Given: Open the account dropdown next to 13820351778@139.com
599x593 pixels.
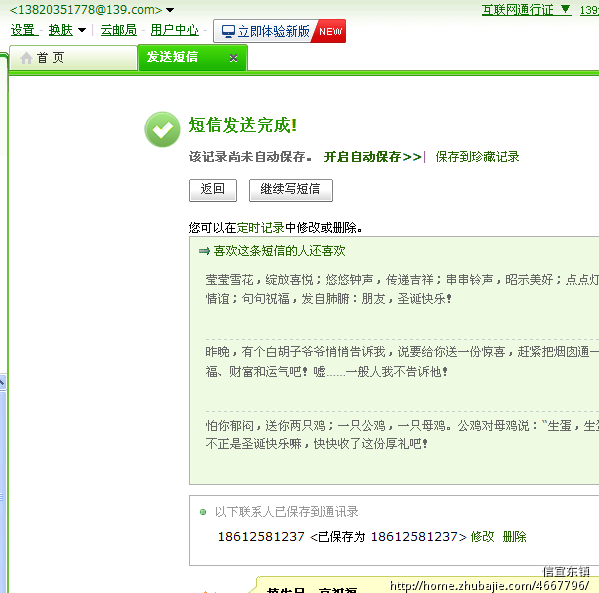Looking at the screenshot, I should 170,10.
